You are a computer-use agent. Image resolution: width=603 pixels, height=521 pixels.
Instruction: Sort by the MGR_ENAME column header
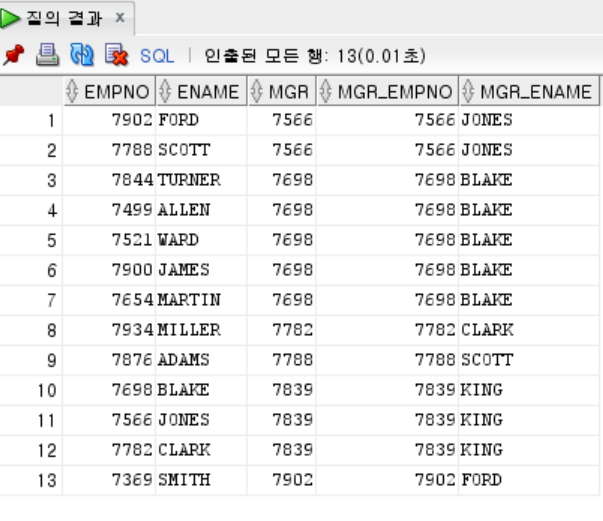click(x=529, y=92)
